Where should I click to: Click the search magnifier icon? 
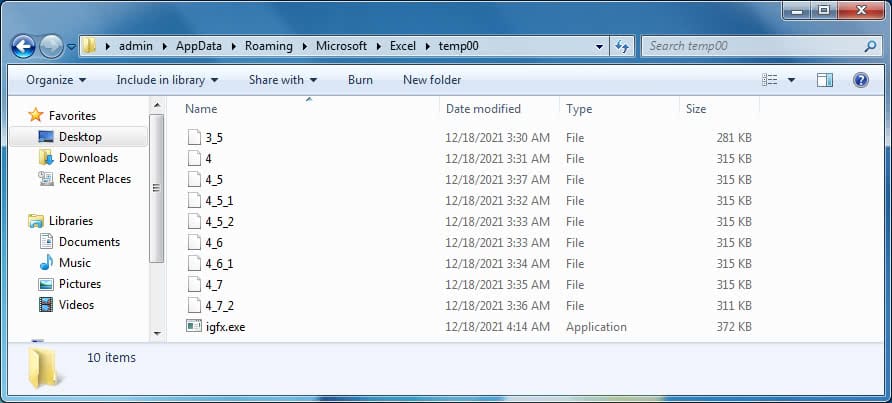pyautogui.click(x=870, y=46)
